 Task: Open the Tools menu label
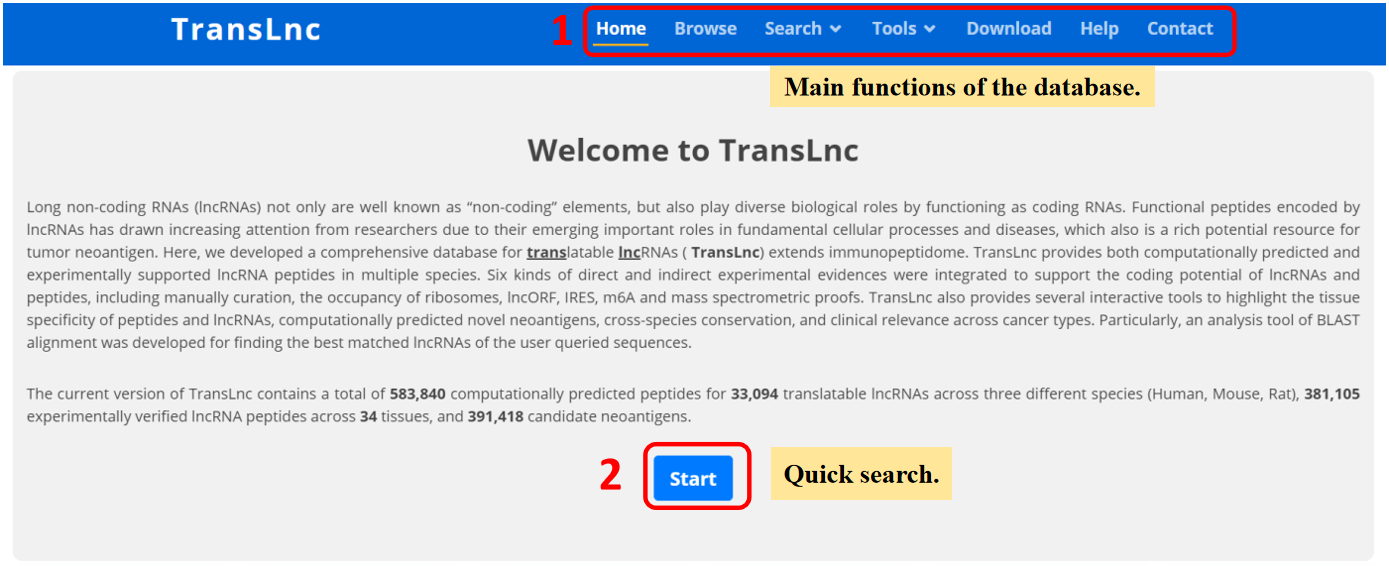[x=894, y=29]
